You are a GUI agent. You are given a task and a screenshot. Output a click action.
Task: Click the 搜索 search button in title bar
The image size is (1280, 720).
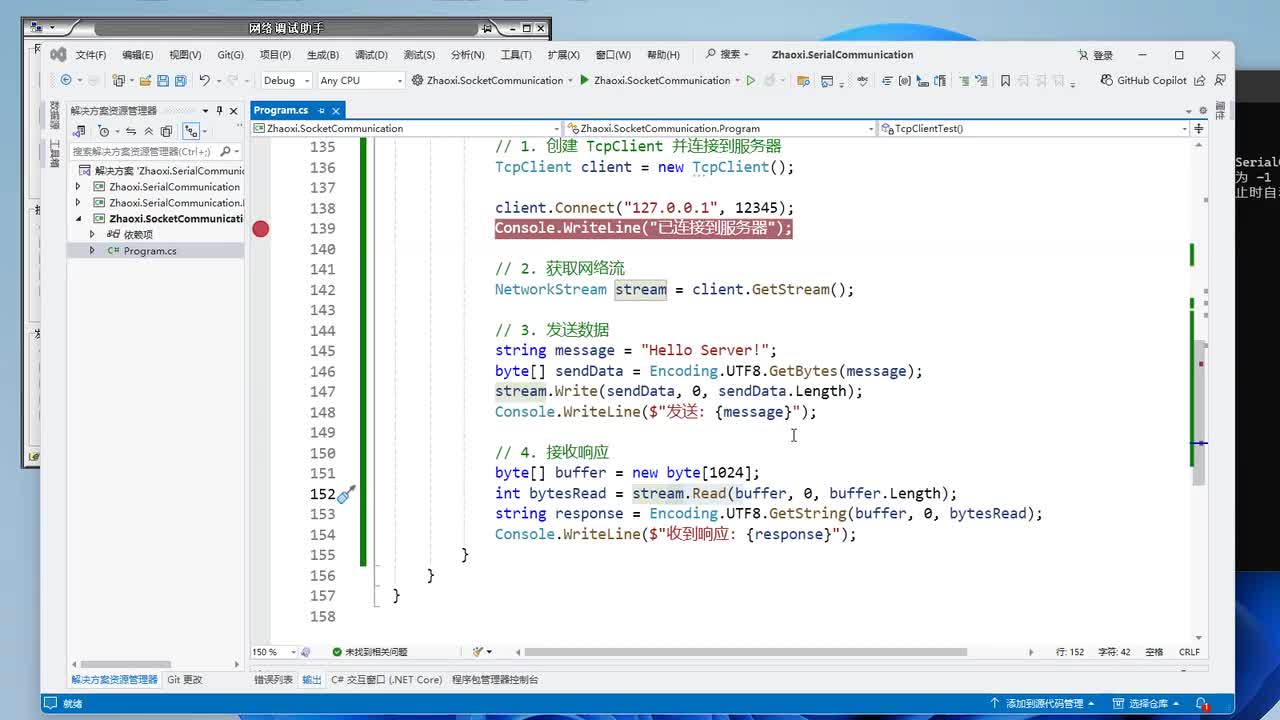(728, 55)
